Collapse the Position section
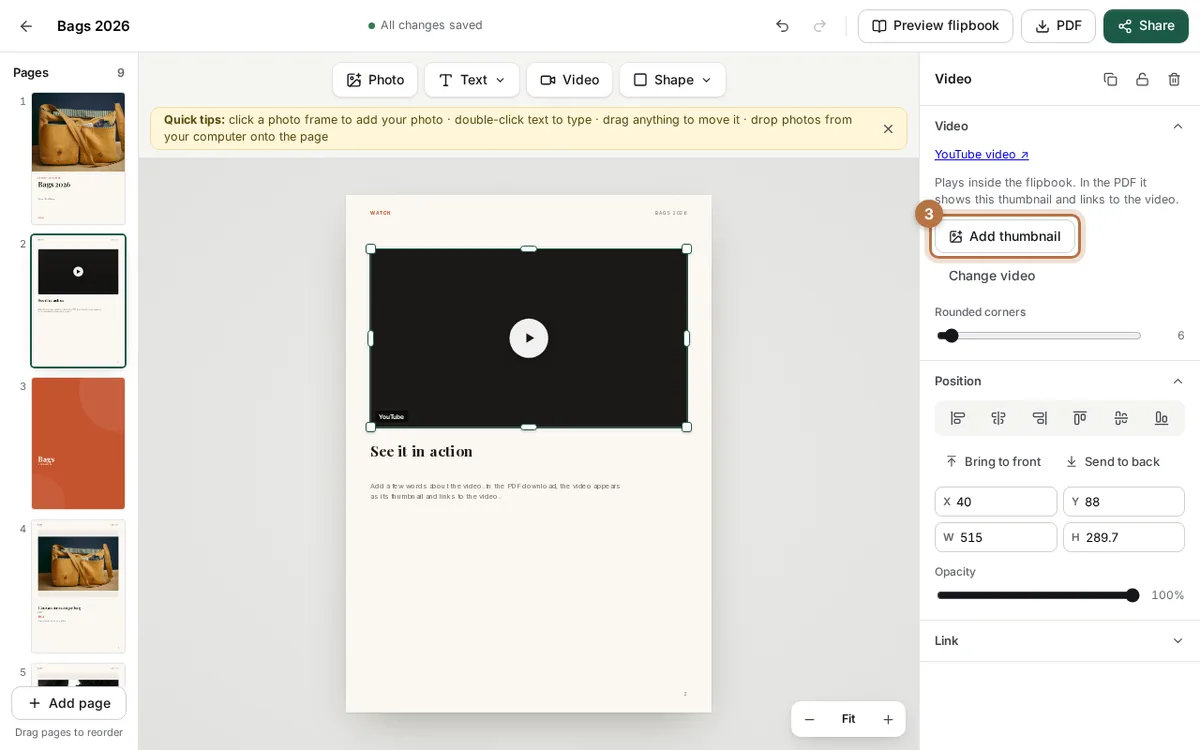Viewport: 1200px width, 750px height. click(x=1178, y=381)
